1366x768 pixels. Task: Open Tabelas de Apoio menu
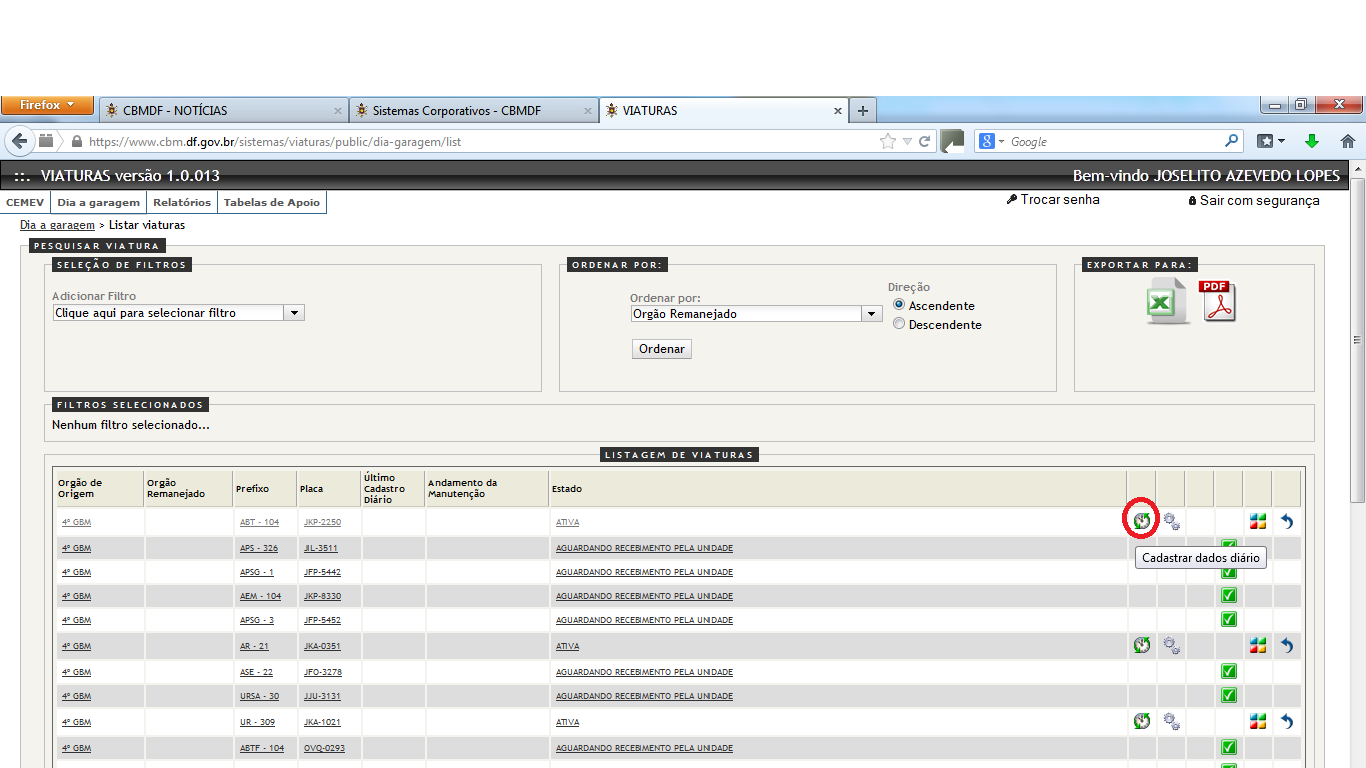(x=272, y=202)
